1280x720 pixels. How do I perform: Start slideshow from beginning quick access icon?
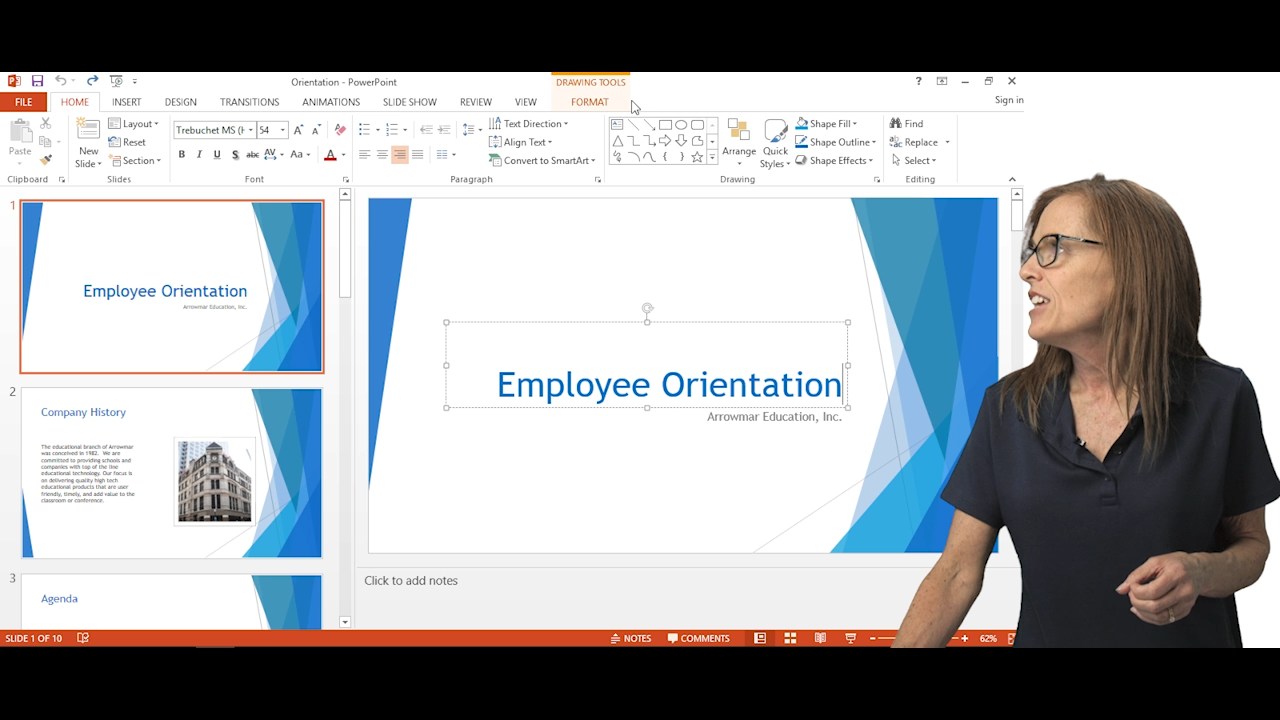[x=116, y=81]
